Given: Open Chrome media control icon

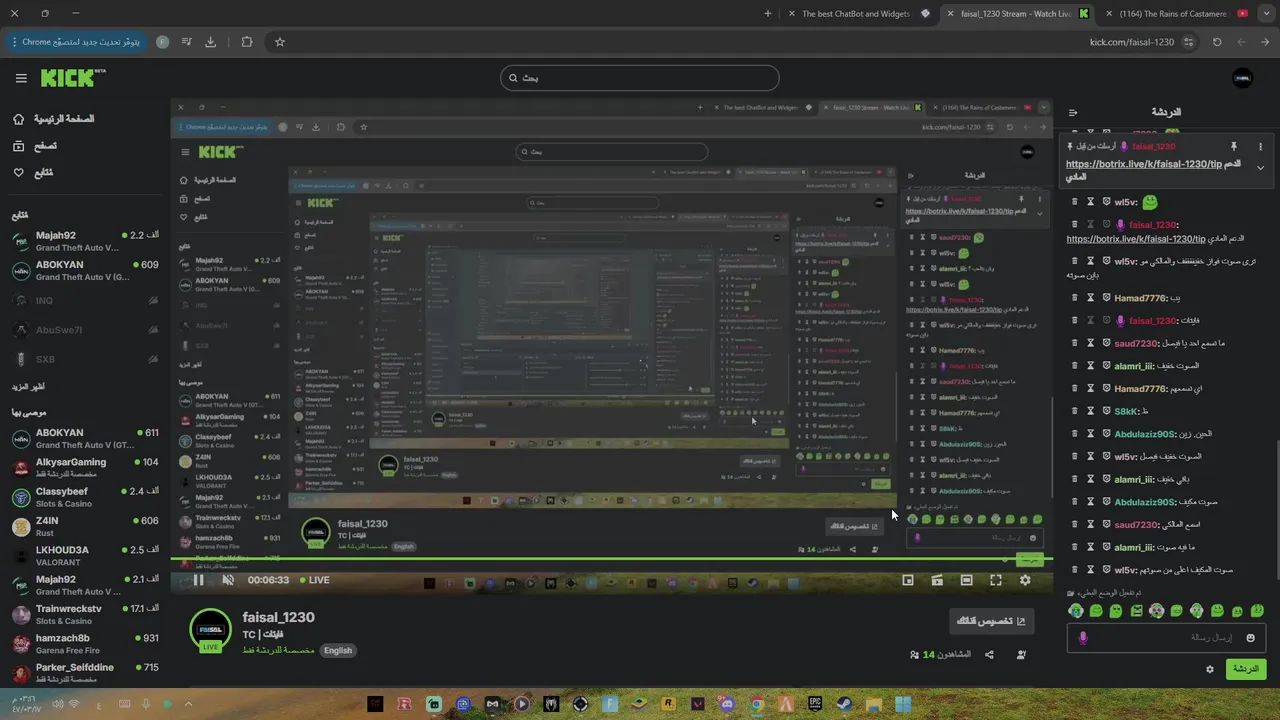Looking at the screenshot, I should 186,42.
